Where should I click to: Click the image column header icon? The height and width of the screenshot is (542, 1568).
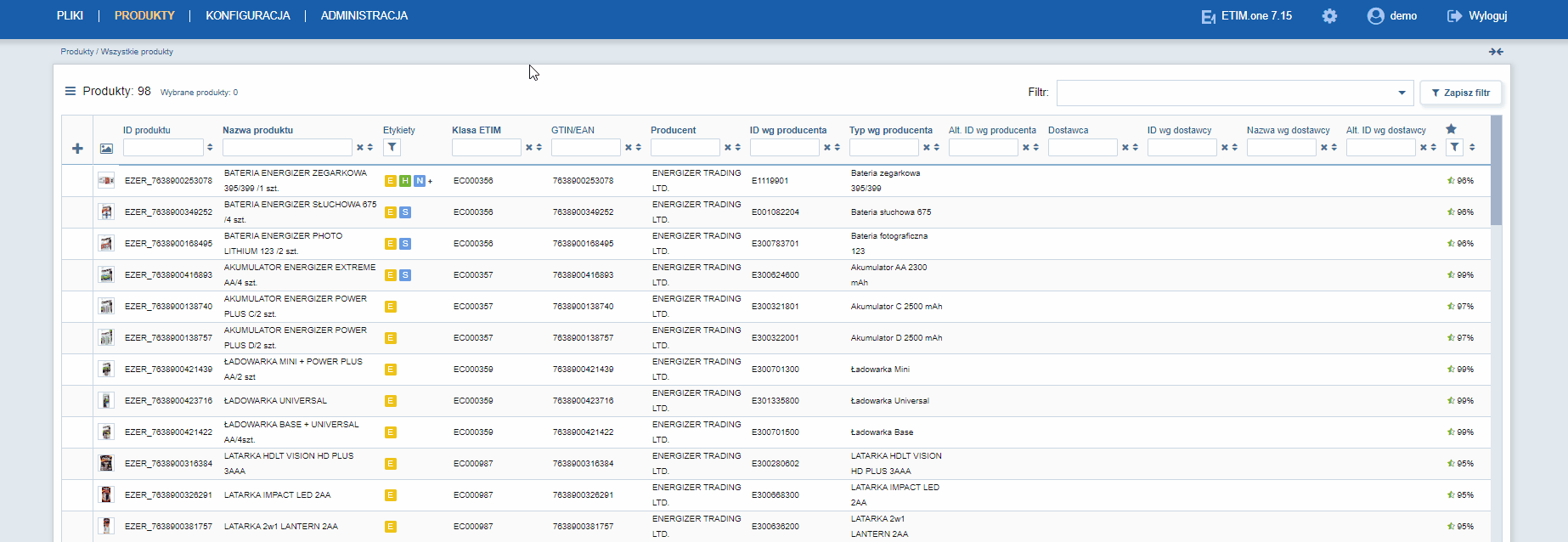click(x=106, y=149)
